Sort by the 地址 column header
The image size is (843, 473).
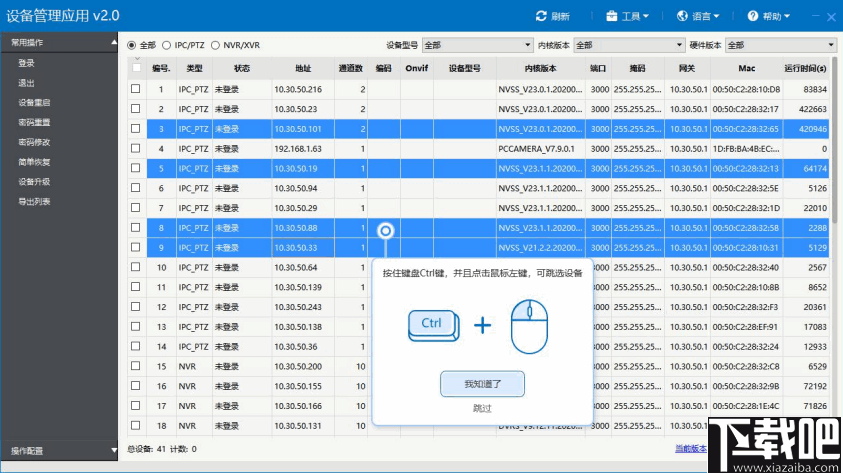tap(303, 68)
